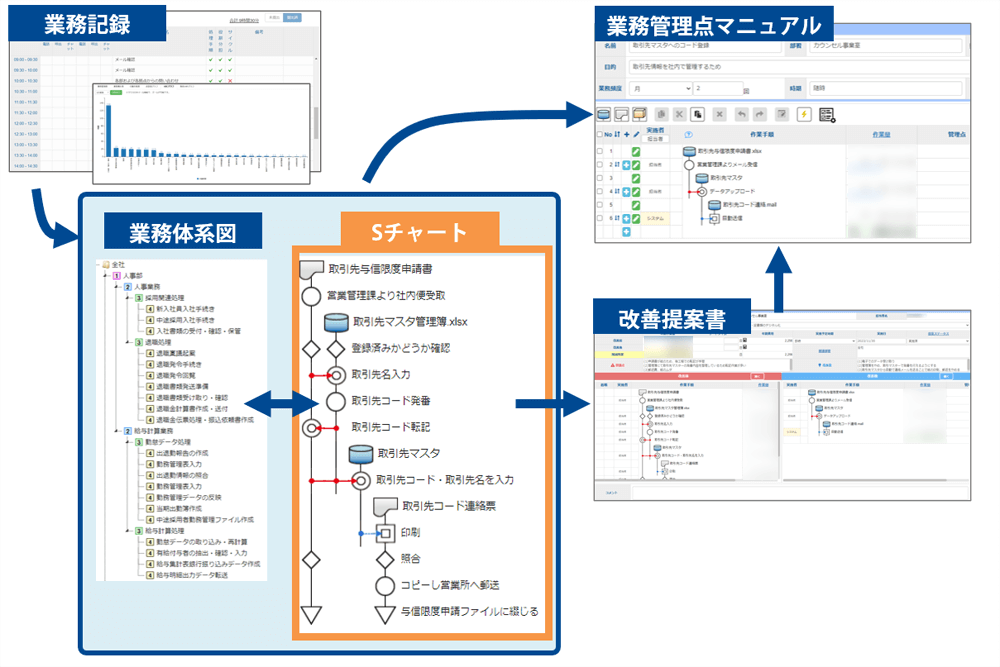Viewport: 1000px width, 667px height.
Task: Toggle the select-all checkbox beside No header
Action: (600, 133)
